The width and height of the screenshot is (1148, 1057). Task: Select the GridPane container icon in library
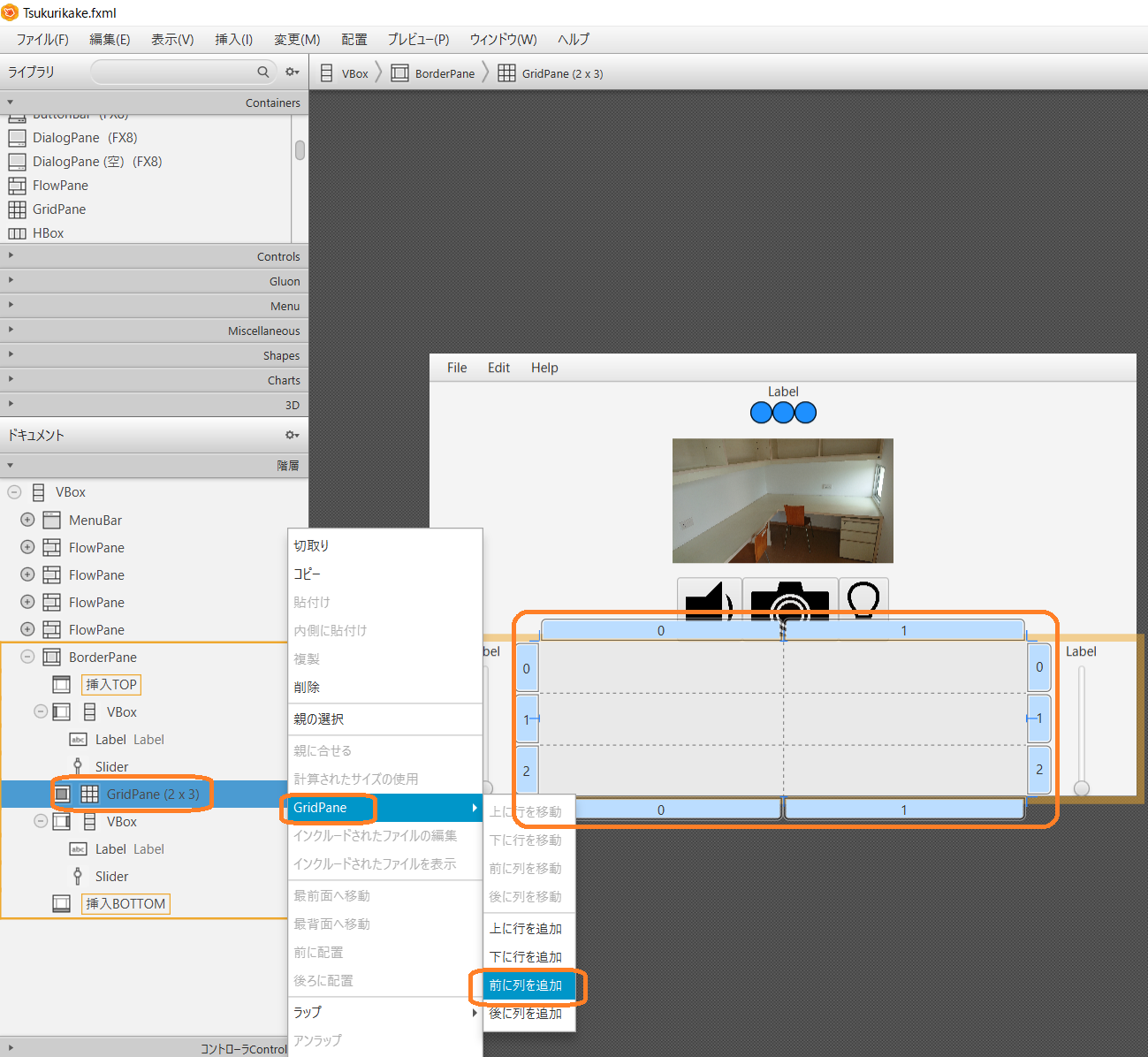pyautogui.click(x=17, y=209)
